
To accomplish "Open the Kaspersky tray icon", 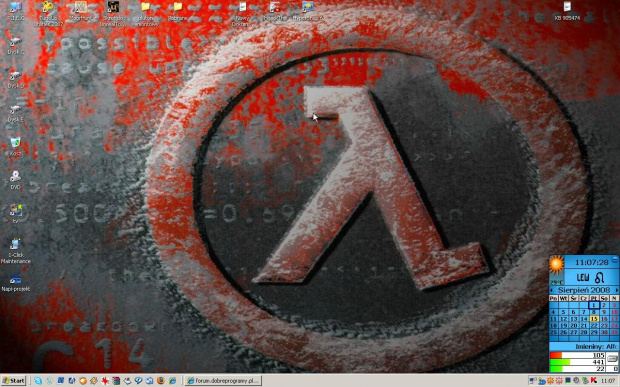I will (x=594, y=381).
